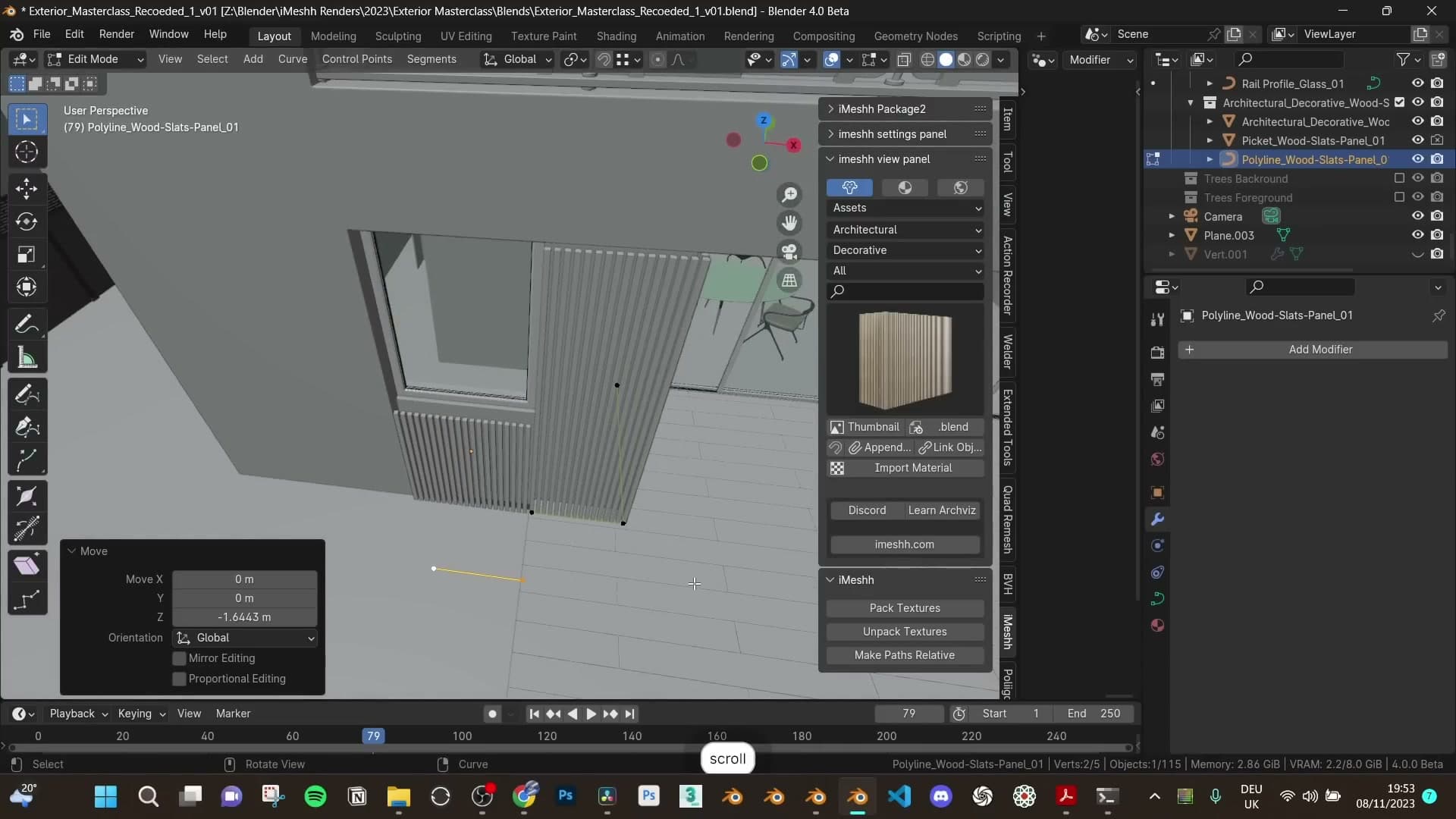Hide Picket_Wood-Slats-Panel_01 in viewport
Screen dimensions: 1456x819
1417,140
